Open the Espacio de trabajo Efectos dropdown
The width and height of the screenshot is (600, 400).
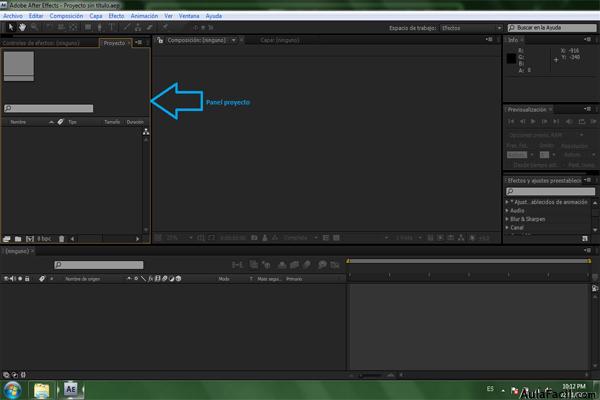pos(471,28)
